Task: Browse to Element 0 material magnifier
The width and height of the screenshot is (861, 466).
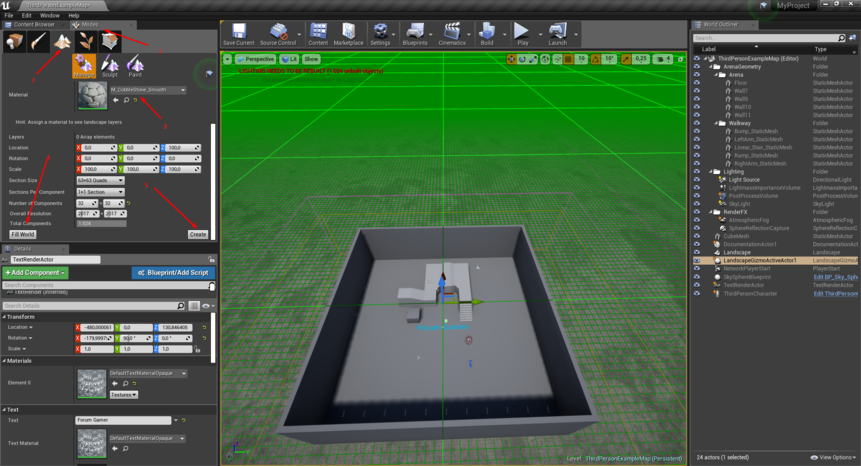Action: (x=125, y=384)
